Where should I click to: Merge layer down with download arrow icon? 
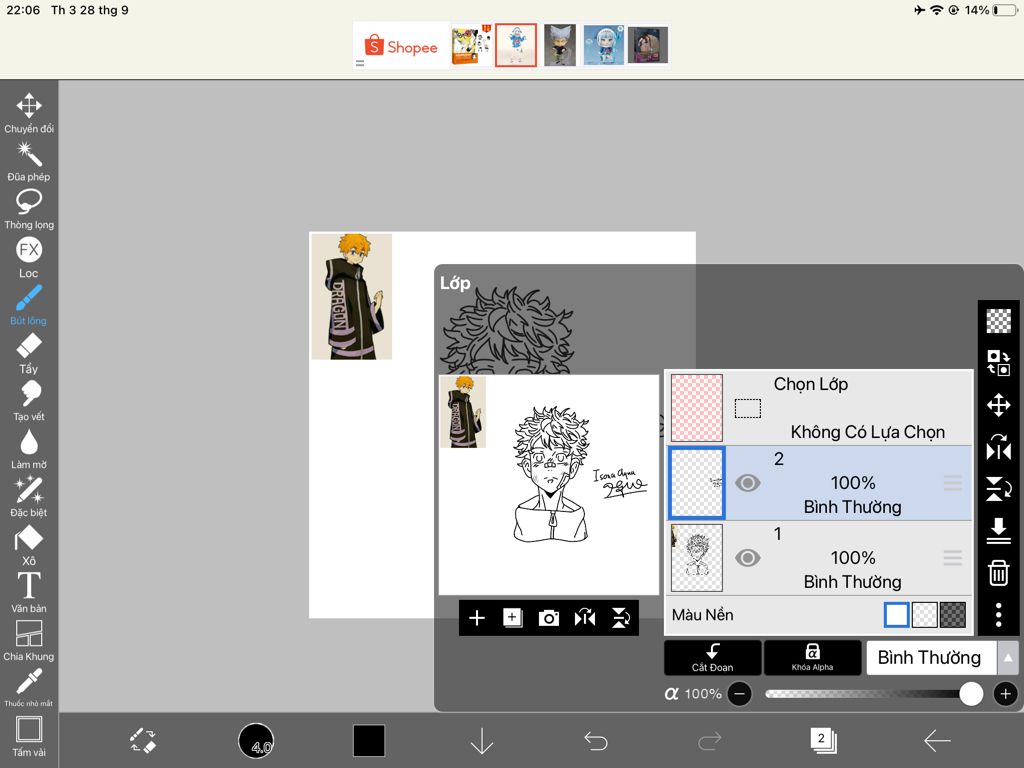(999, 531)
